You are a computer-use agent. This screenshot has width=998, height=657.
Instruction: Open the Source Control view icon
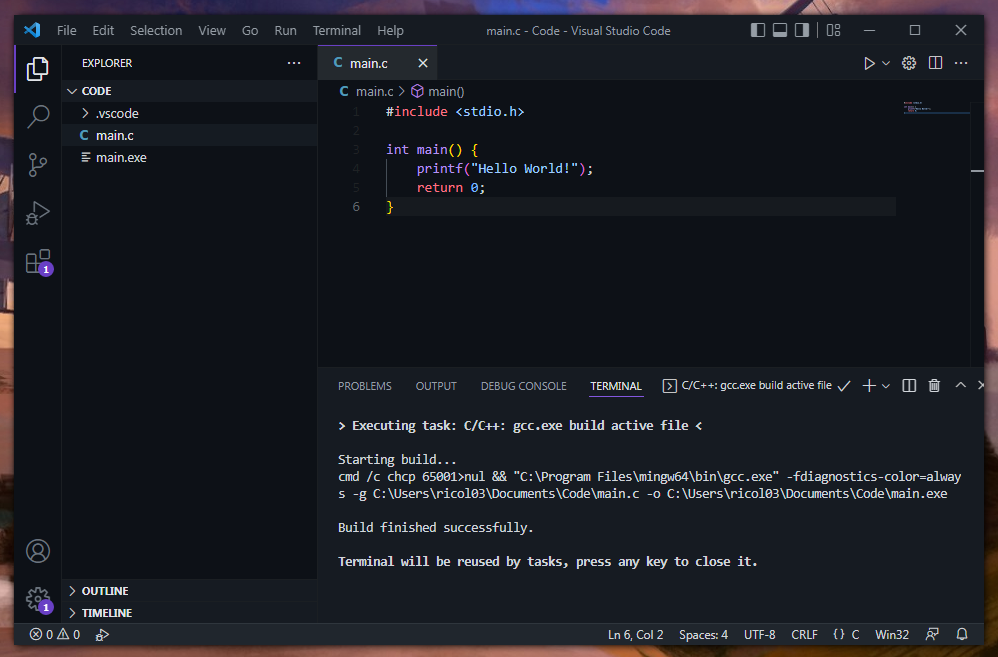tap(38, 165)
